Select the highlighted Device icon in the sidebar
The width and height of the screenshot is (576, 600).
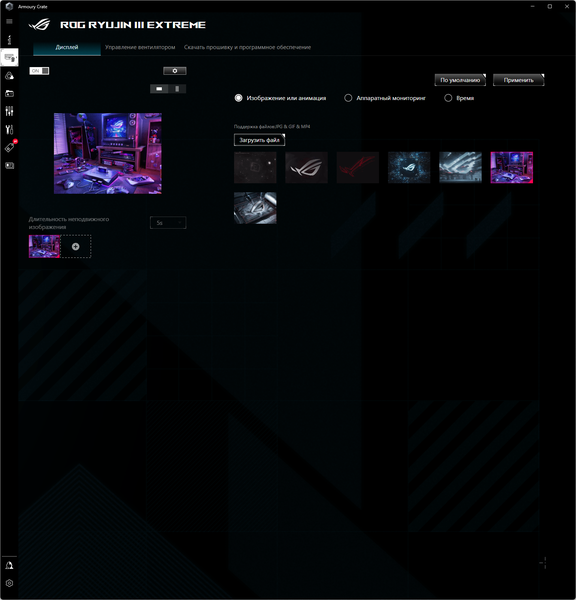(9, 58)
